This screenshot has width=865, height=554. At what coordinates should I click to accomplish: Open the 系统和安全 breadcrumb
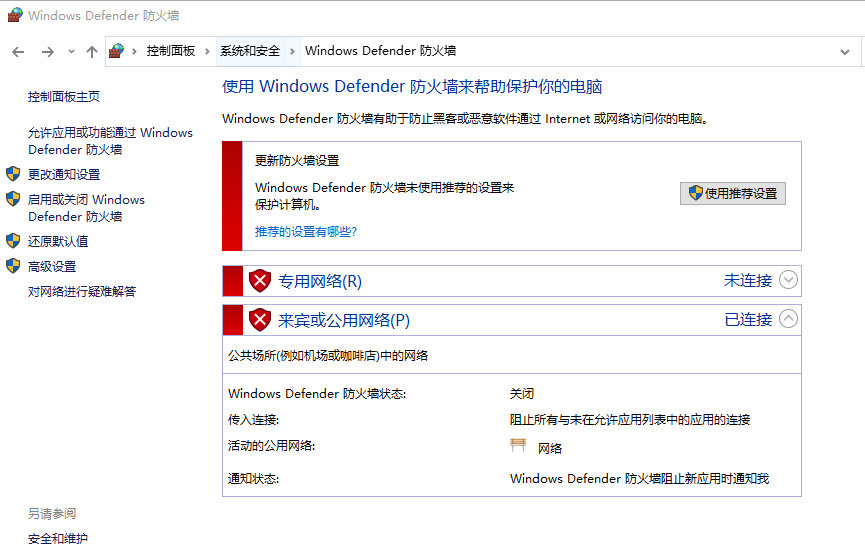click(x=250, y=51)
